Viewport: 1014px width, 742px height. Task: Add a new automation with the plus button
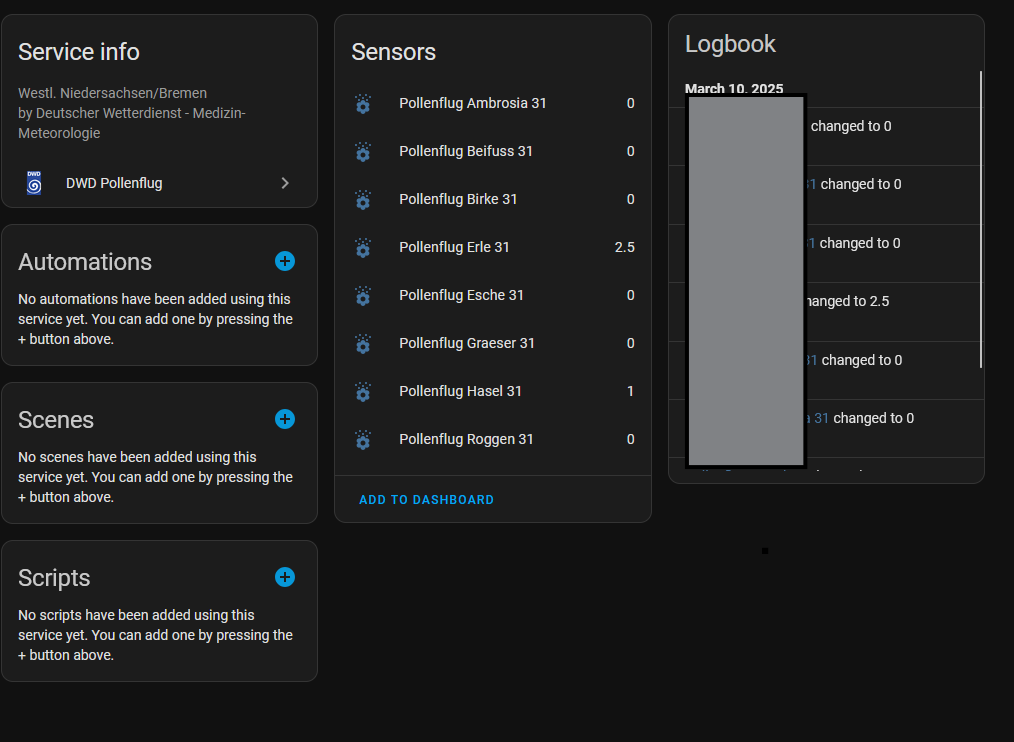[x=284, y=261]
